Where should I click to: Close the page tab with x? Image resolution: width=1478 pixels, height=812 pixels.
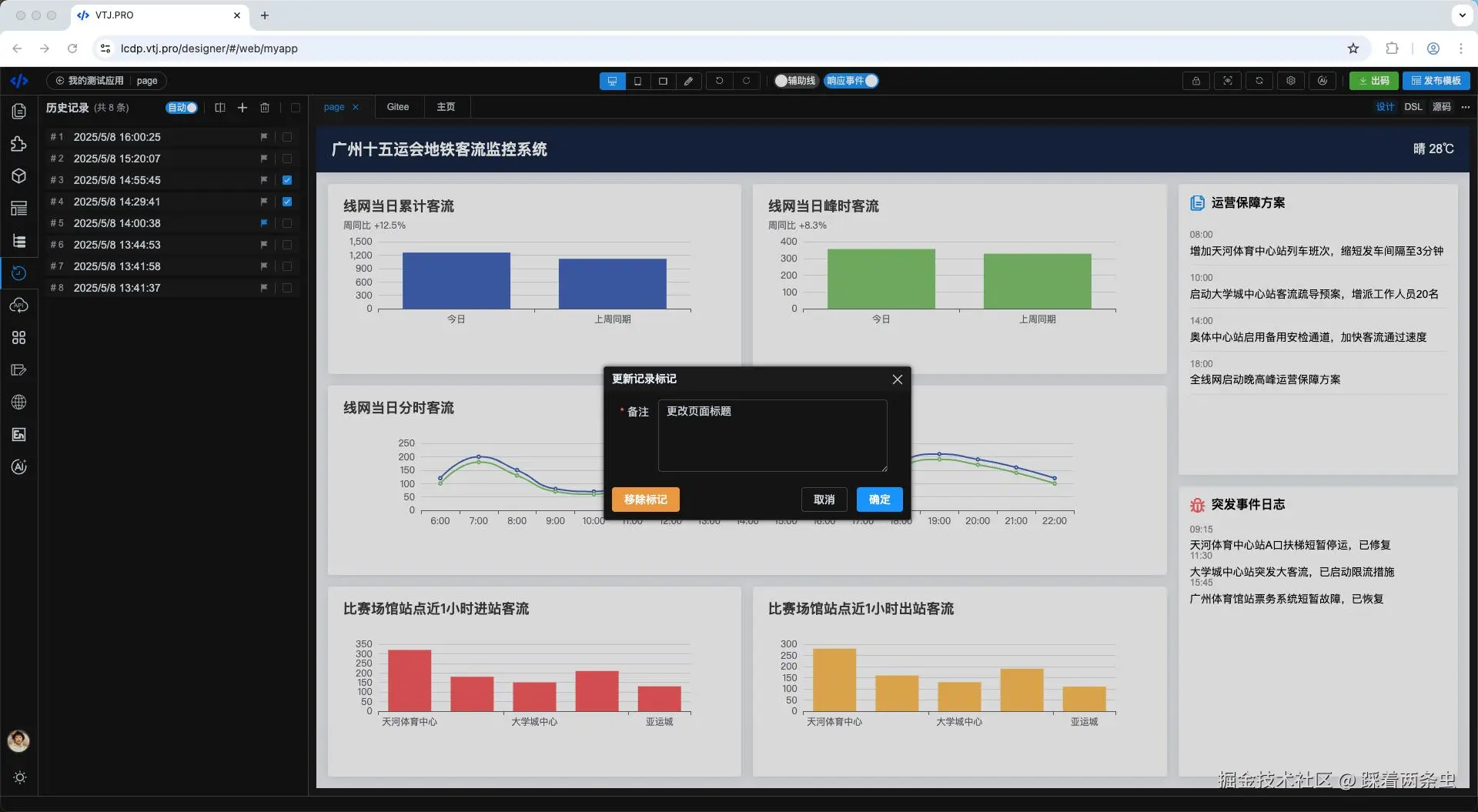coord(356,107)
